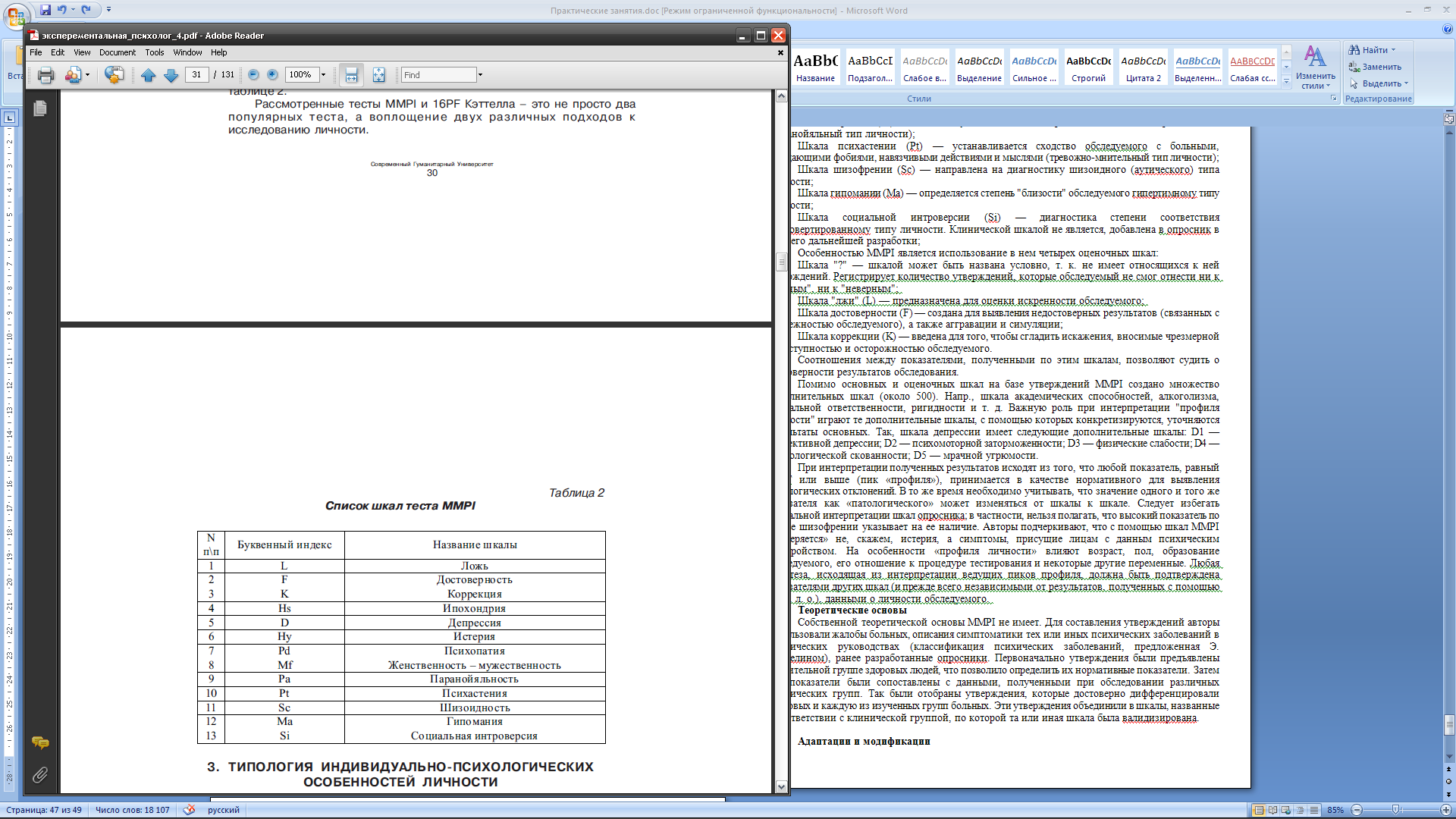Image resolution: width=1456 pixels, height=819 pixels.
Task: Open the collaborate dropdown arrow in Adobe Reader
Action: [x=87, y=75]
